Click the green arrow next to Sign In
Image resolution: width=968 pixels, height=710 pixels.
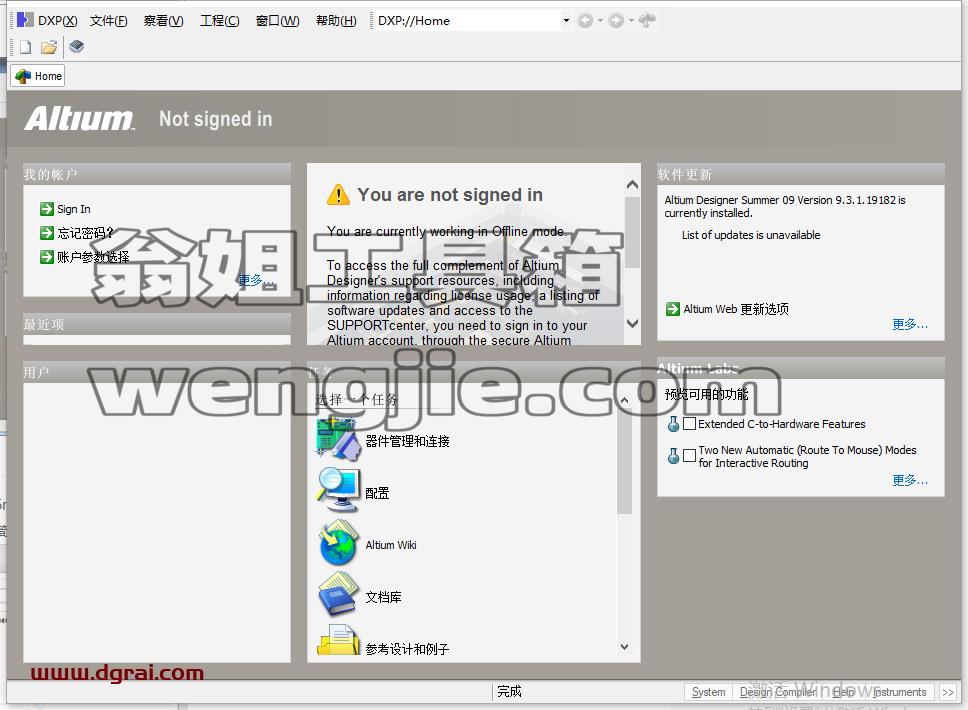(x=47, y=209)
